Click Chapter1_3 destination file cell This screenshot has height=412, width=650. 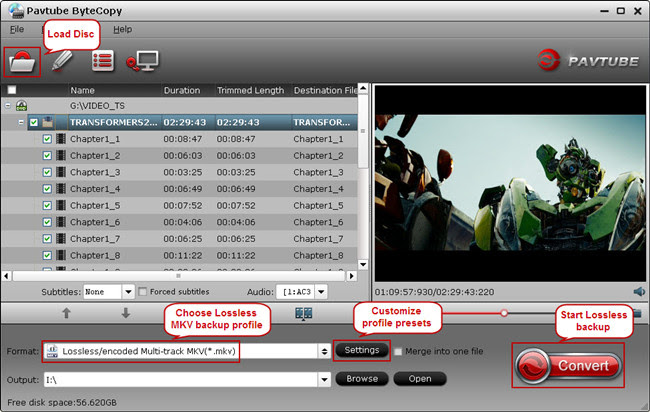318,172
